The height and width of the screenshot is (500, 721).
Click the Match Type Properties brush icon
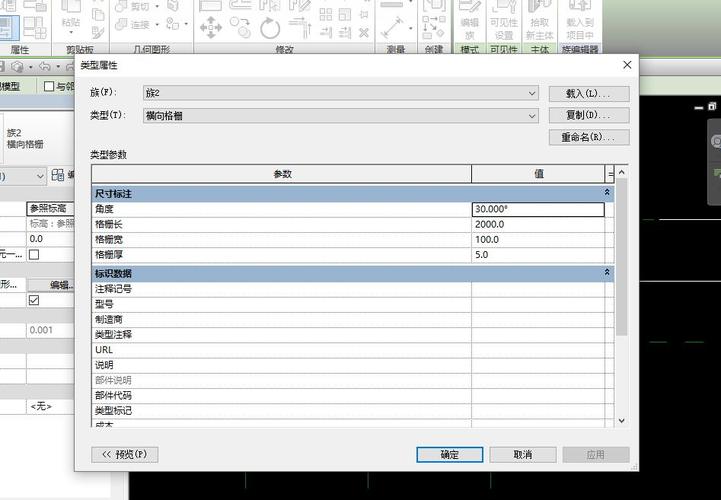pos(97,32)
